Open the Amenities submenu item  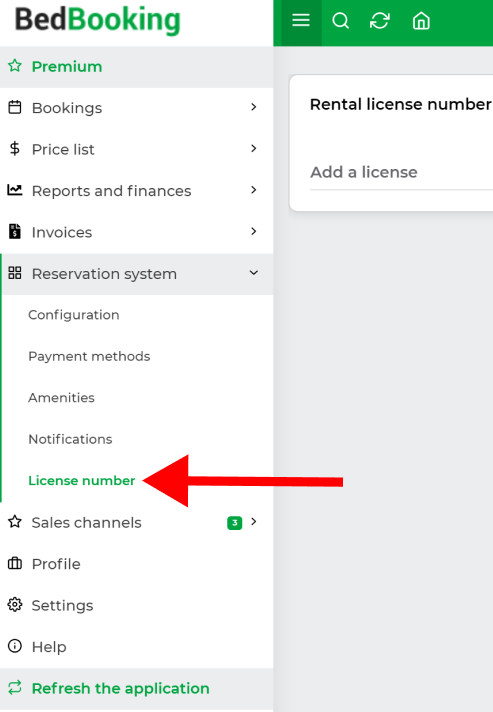[61, 398]
